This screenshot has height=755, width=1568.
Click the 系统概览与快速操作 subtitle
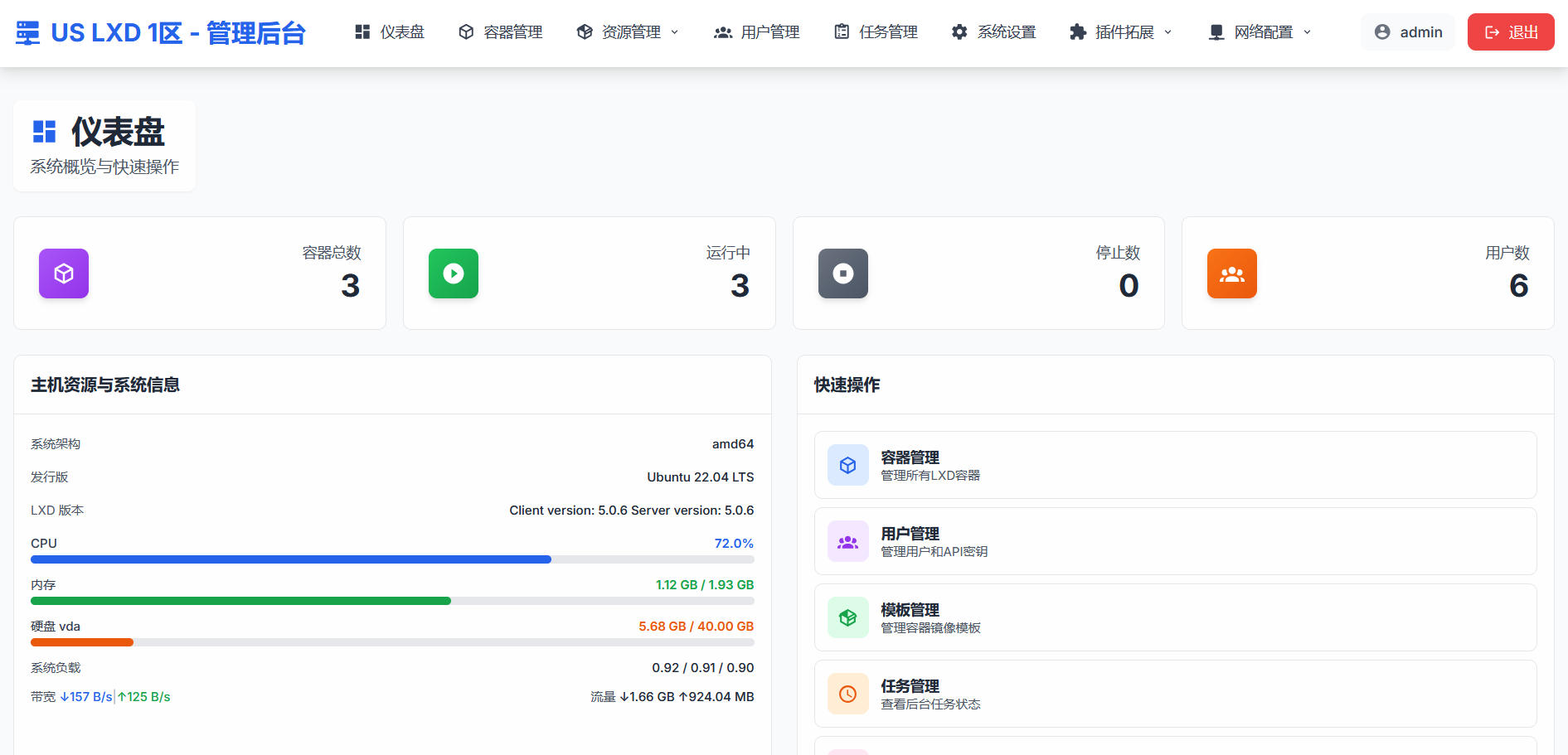(x=104, y=167)
